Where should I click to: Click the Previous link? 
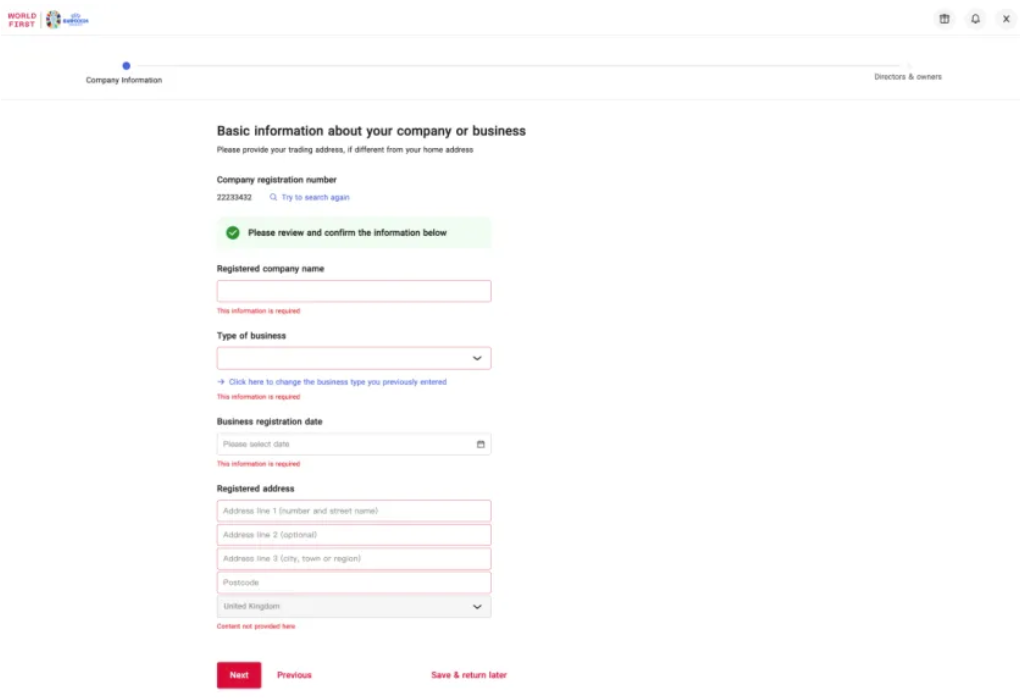[294, 675]
